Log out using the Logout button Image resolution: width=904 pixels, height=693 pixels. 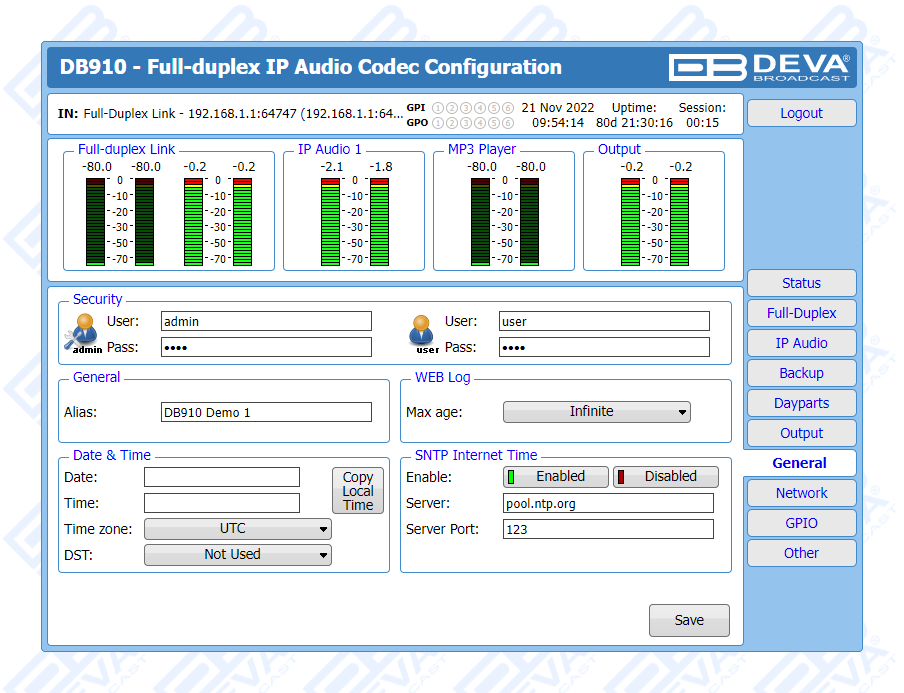coord(801,113)
